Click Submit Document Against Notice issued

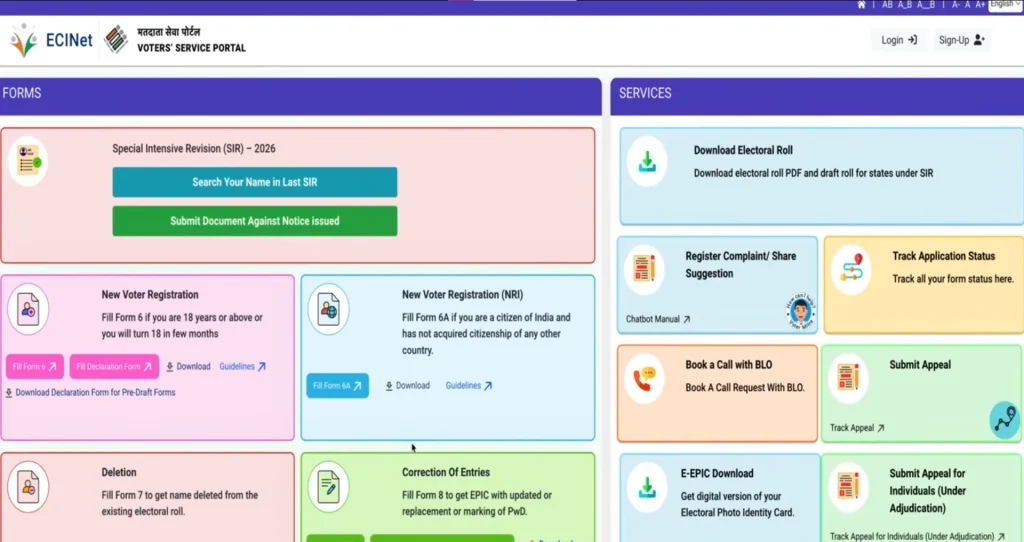(254, 221)
